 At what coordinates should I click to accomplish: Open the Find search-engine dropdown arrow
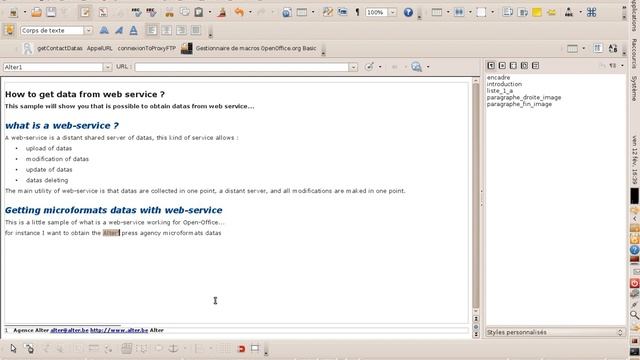pyautogui.click(x=428, y=67)
